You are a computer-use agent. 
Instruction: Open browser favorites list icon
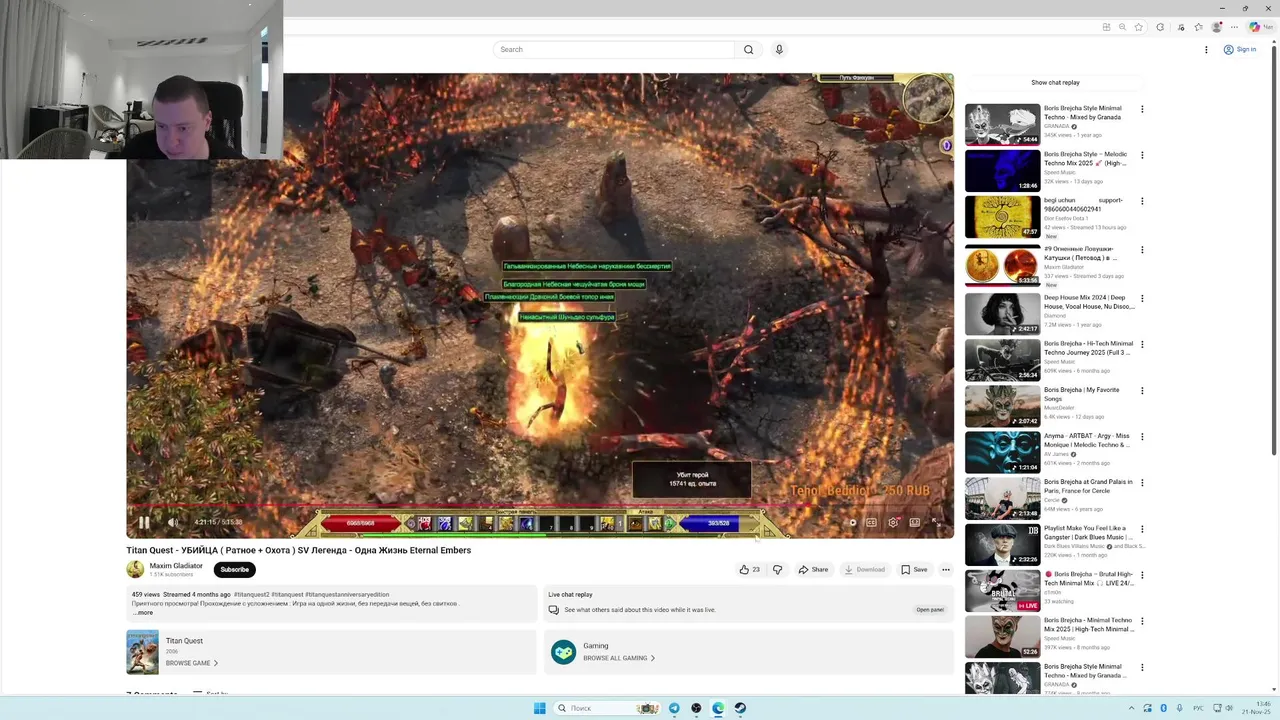pyautogui.click(x=1198, y=27)
